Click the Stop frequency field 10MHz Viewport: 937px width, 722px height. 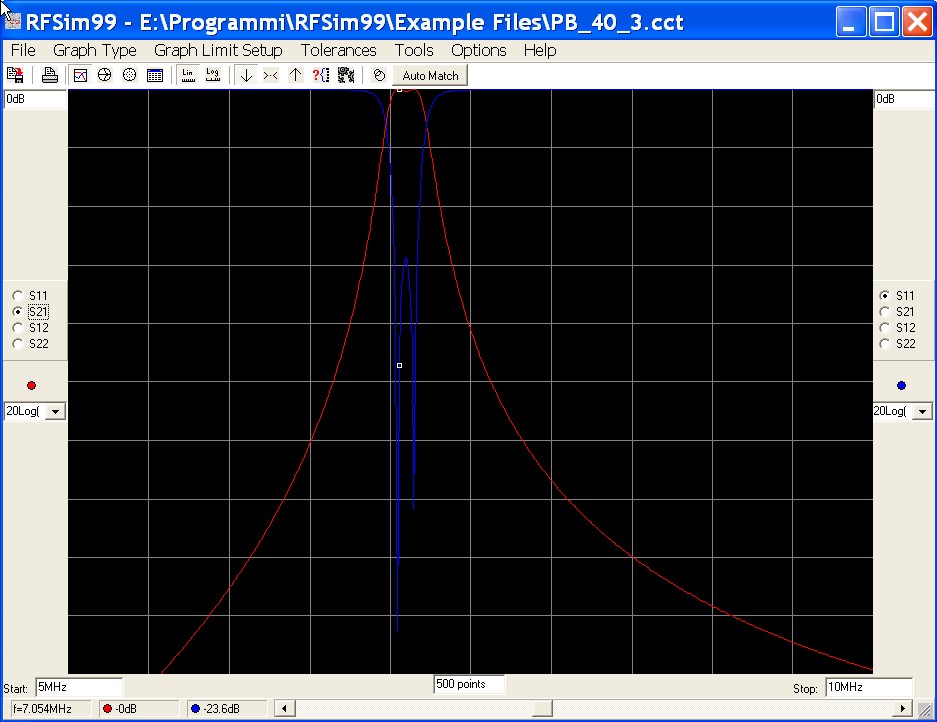[x=869, y=687]
